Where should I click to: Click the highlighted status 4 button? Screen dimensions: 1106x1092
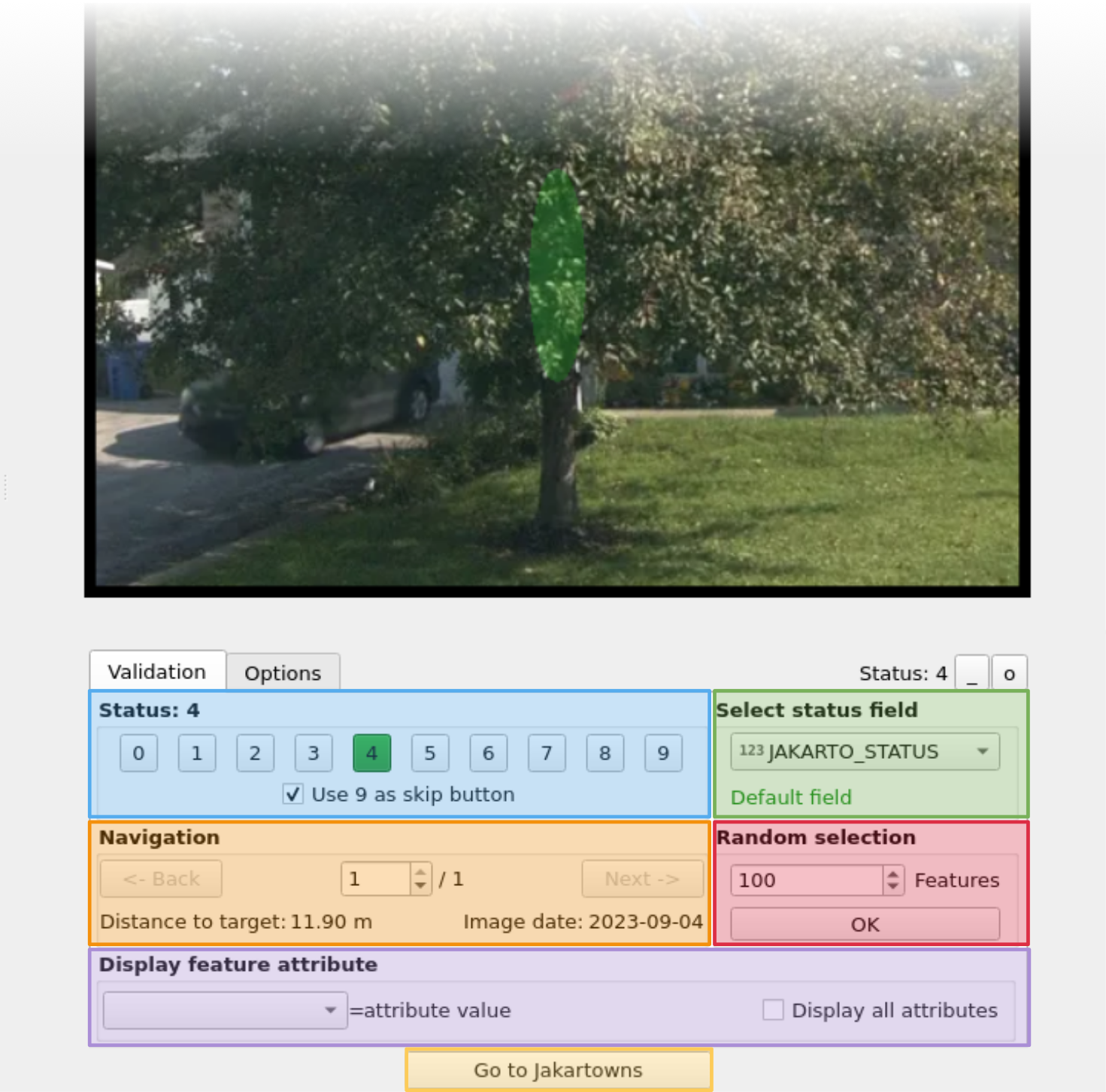(x=372, y=753)
